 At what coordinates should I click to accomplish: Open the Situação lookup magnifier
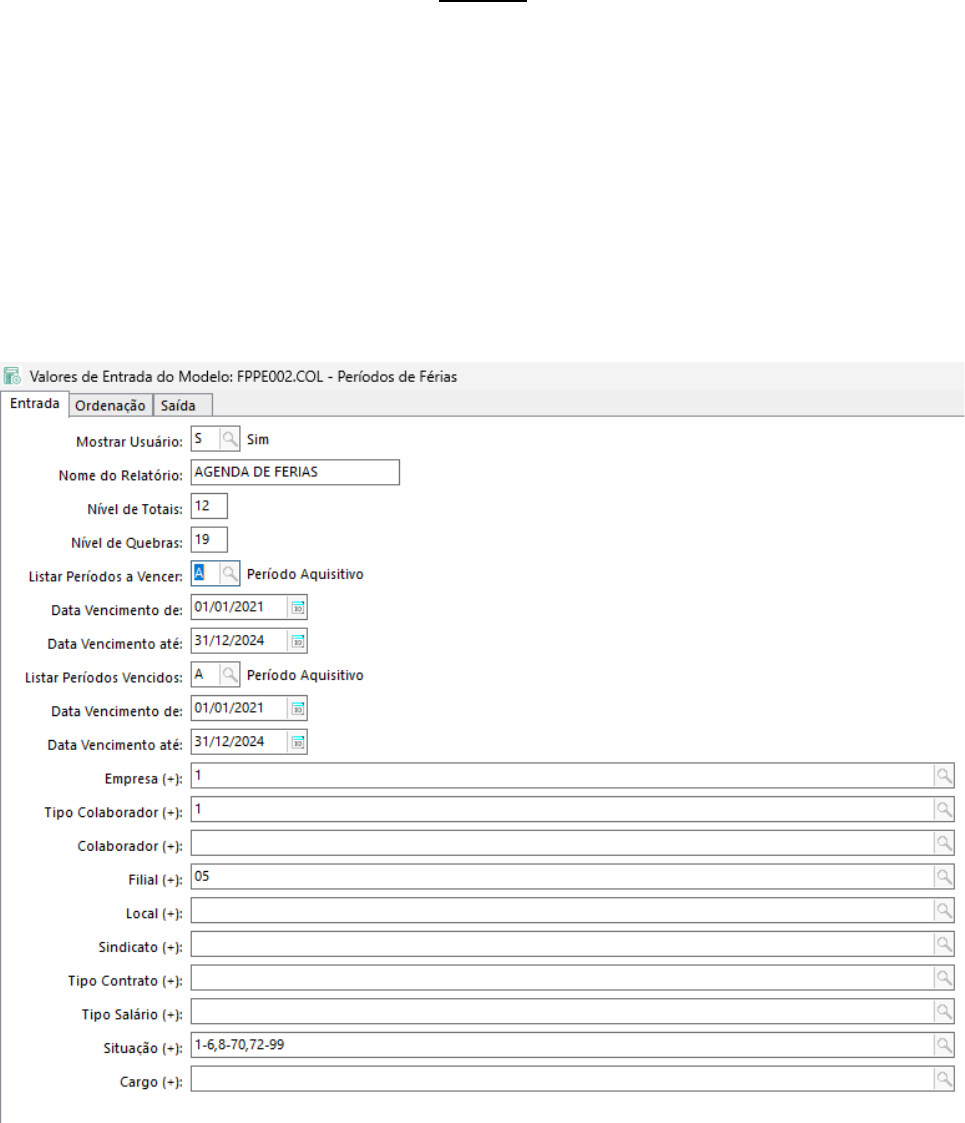(x=942, y=1045)
